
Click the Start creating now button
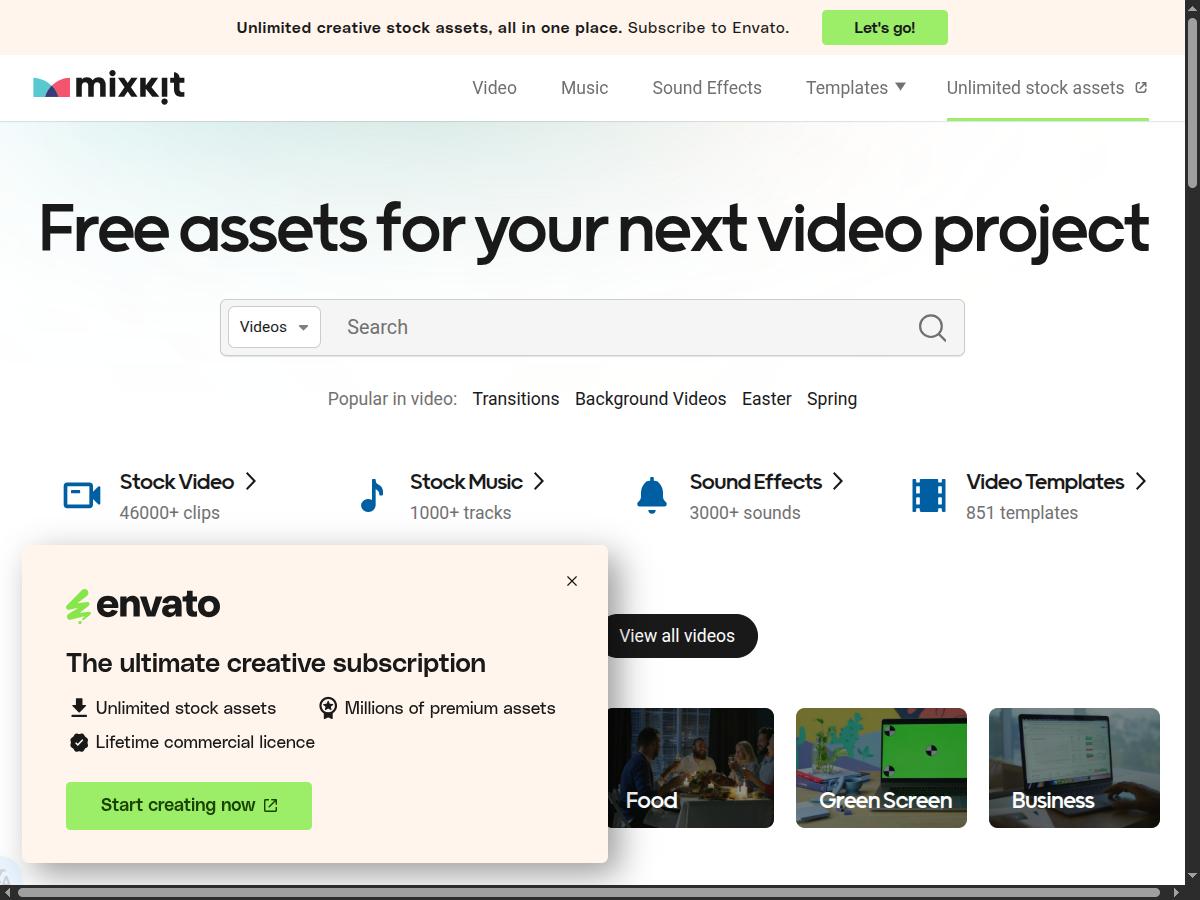click(x=189, y=806)
